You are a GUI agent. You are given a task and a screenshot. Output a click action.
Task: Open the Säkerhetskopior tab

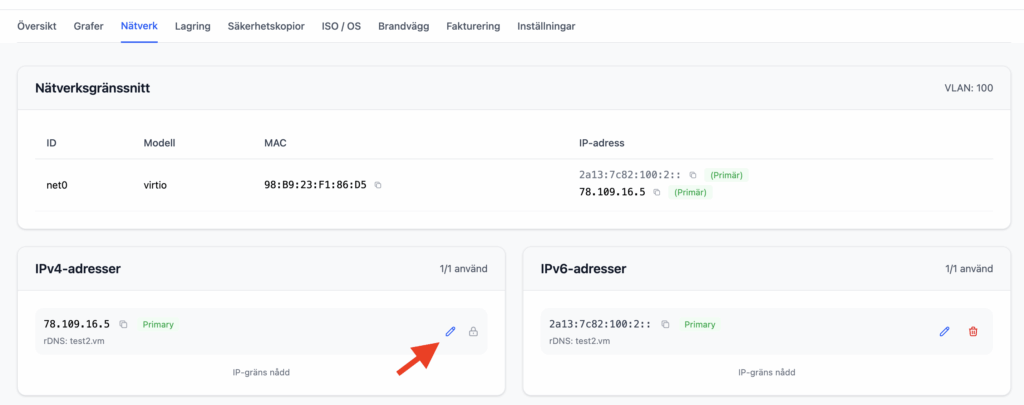(x=266, y=26)
